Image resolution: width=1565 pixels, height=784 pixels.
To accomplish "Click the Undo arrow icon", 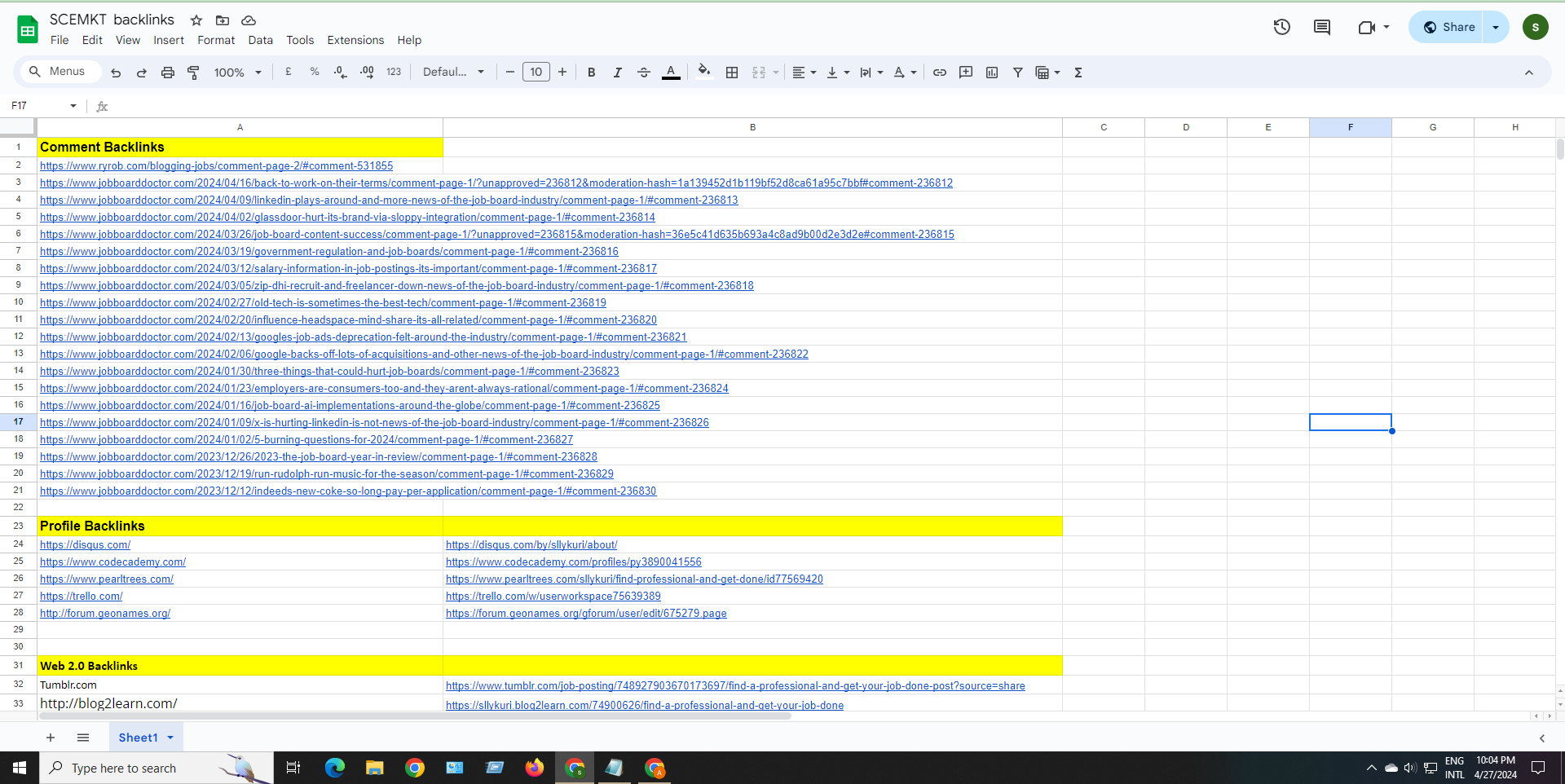I will 116,73.
